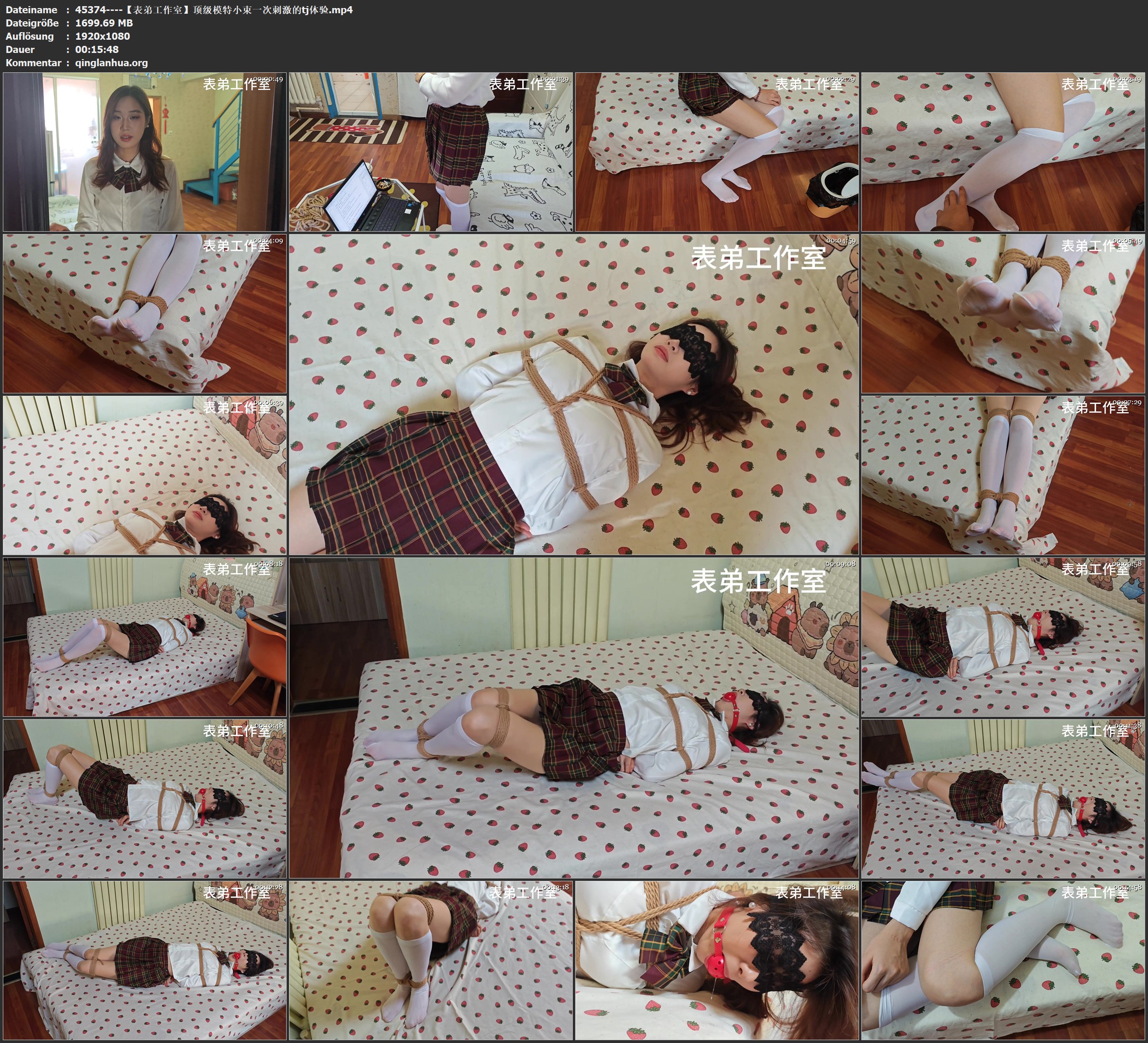Open the frame timestamped 00:10:48
1148x1043 pixels.
(x=145, y=798)
